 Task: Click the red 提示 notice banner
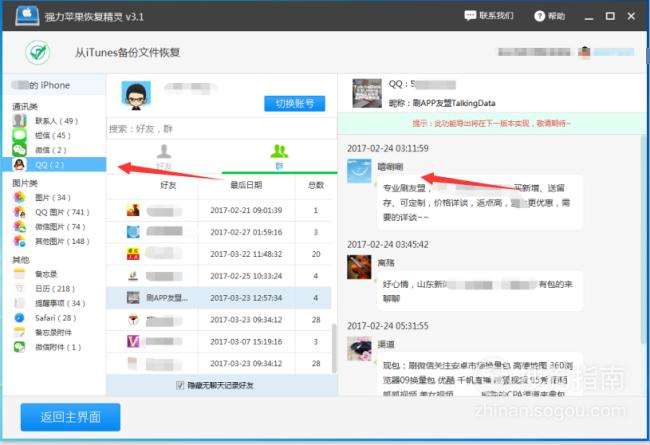coord(491,124)
